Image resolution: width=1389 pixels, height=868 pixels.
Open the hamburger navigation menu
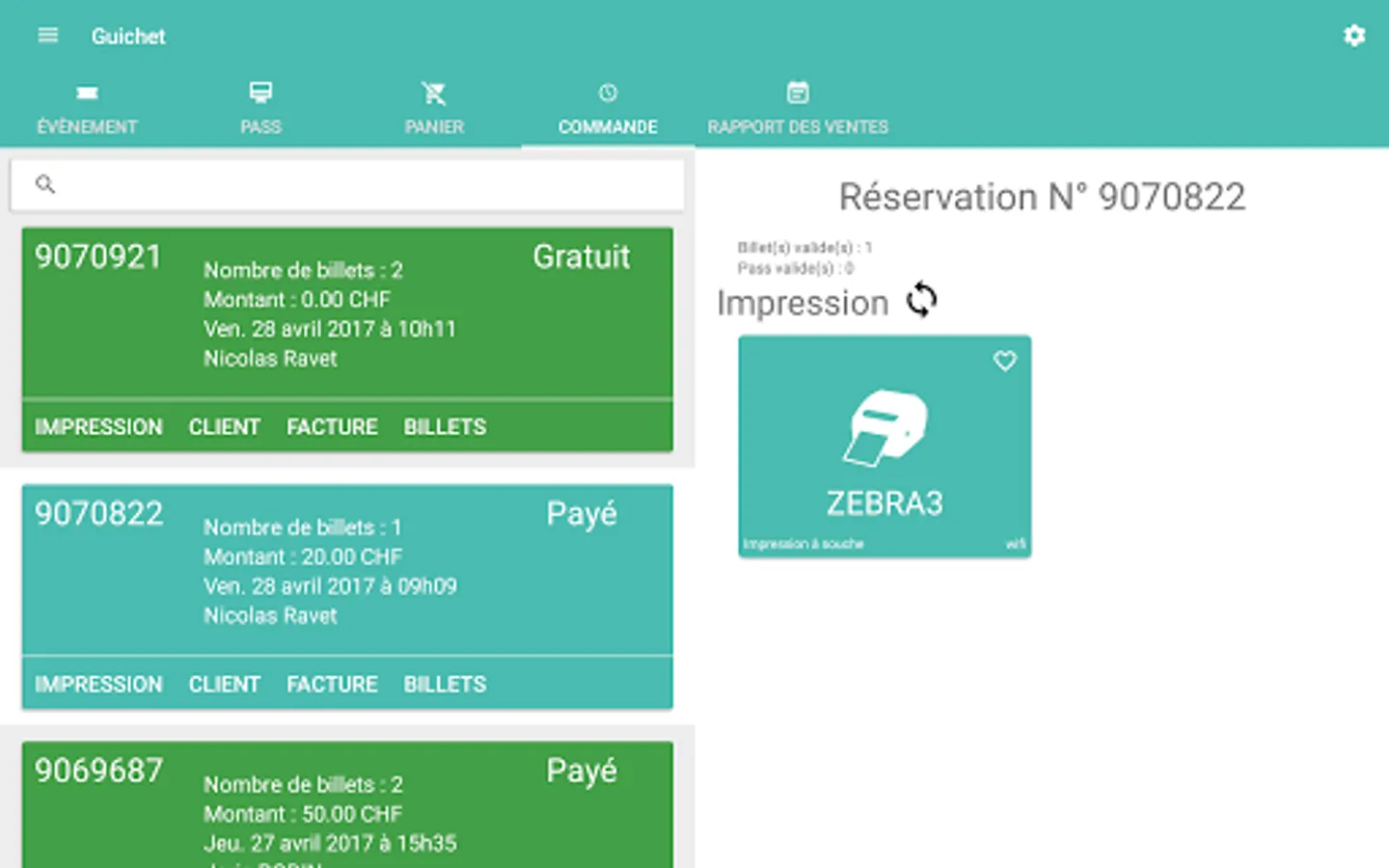[x=47, y=36]
